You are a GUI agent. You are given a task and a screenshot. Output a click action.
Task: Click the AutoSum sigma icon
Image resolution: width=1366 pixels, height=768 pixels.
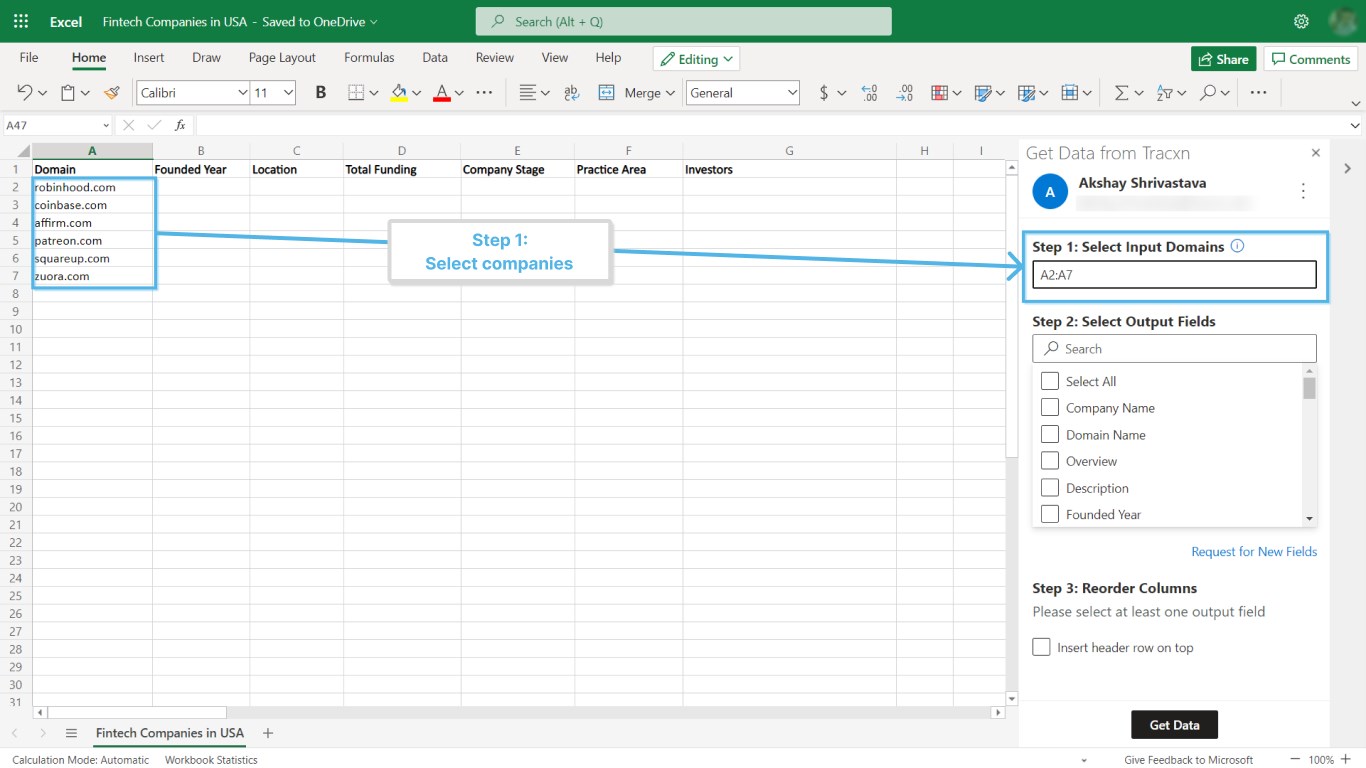[1121, 93]
